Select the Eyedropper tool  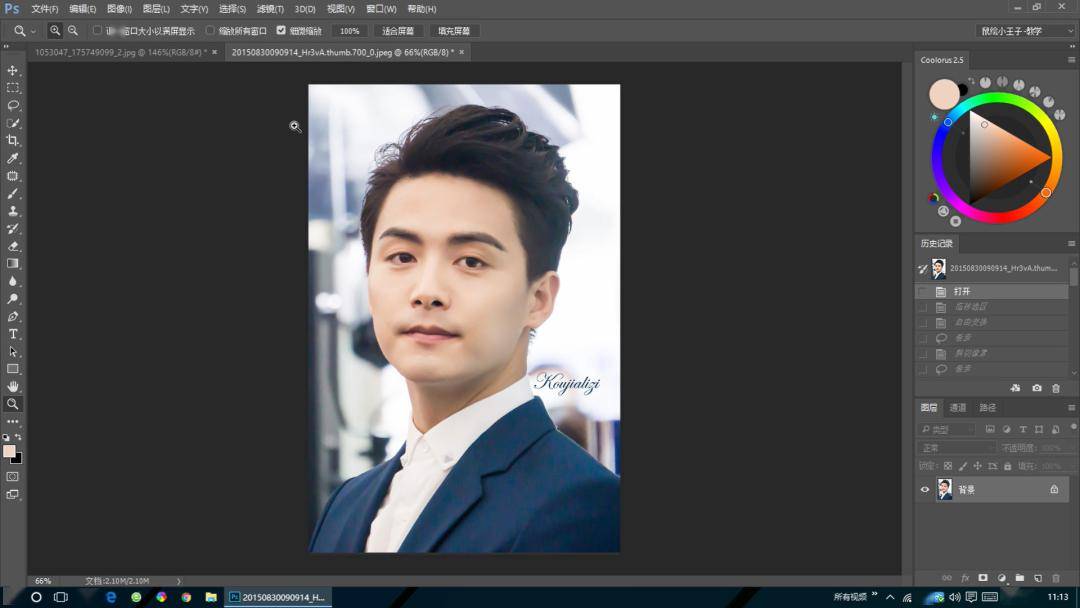[x=12, y=158]
